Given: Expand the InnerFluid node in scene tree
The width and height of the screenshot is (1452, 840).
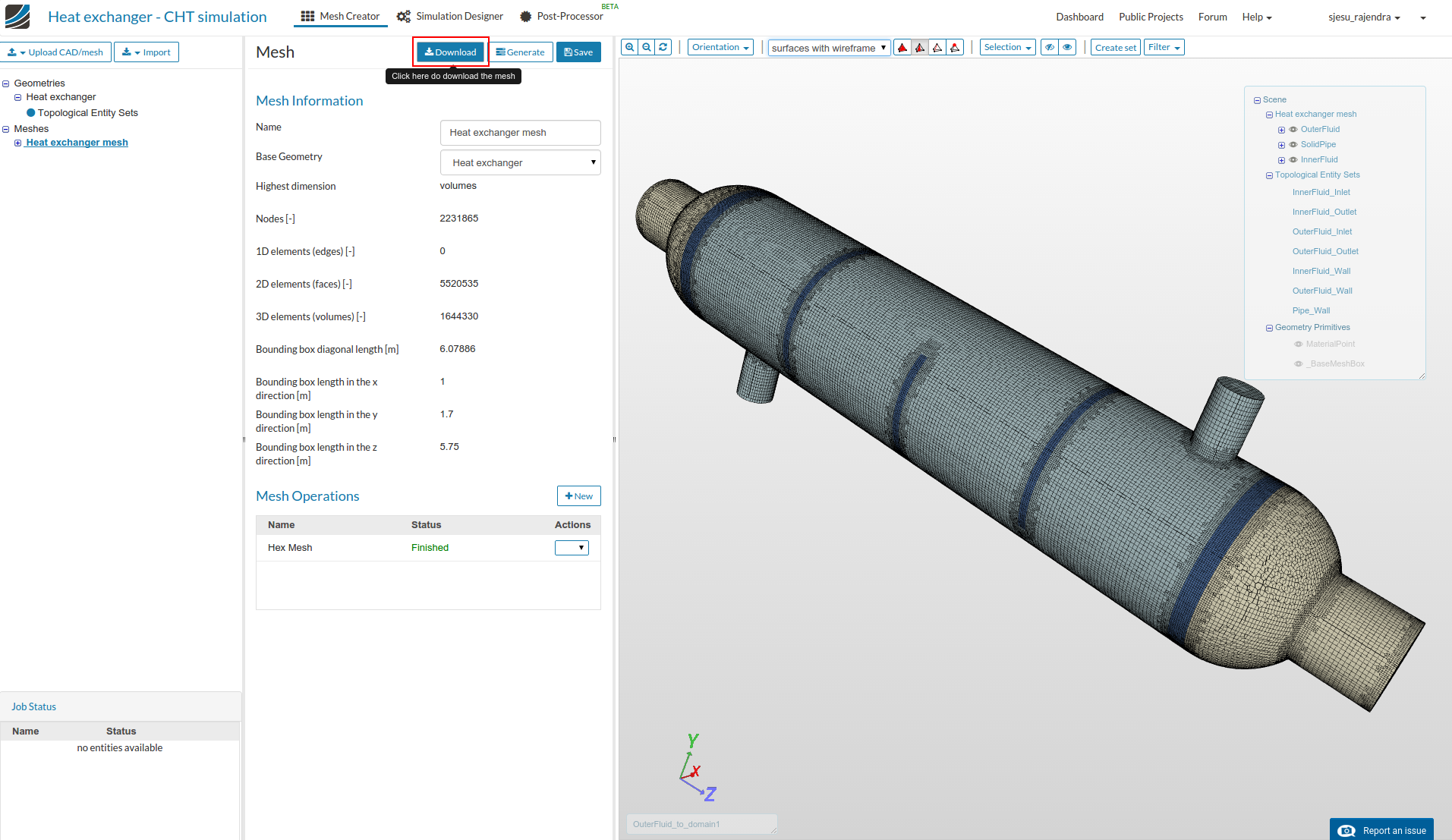Looking at the screenshot, I should coord(1281,160).
